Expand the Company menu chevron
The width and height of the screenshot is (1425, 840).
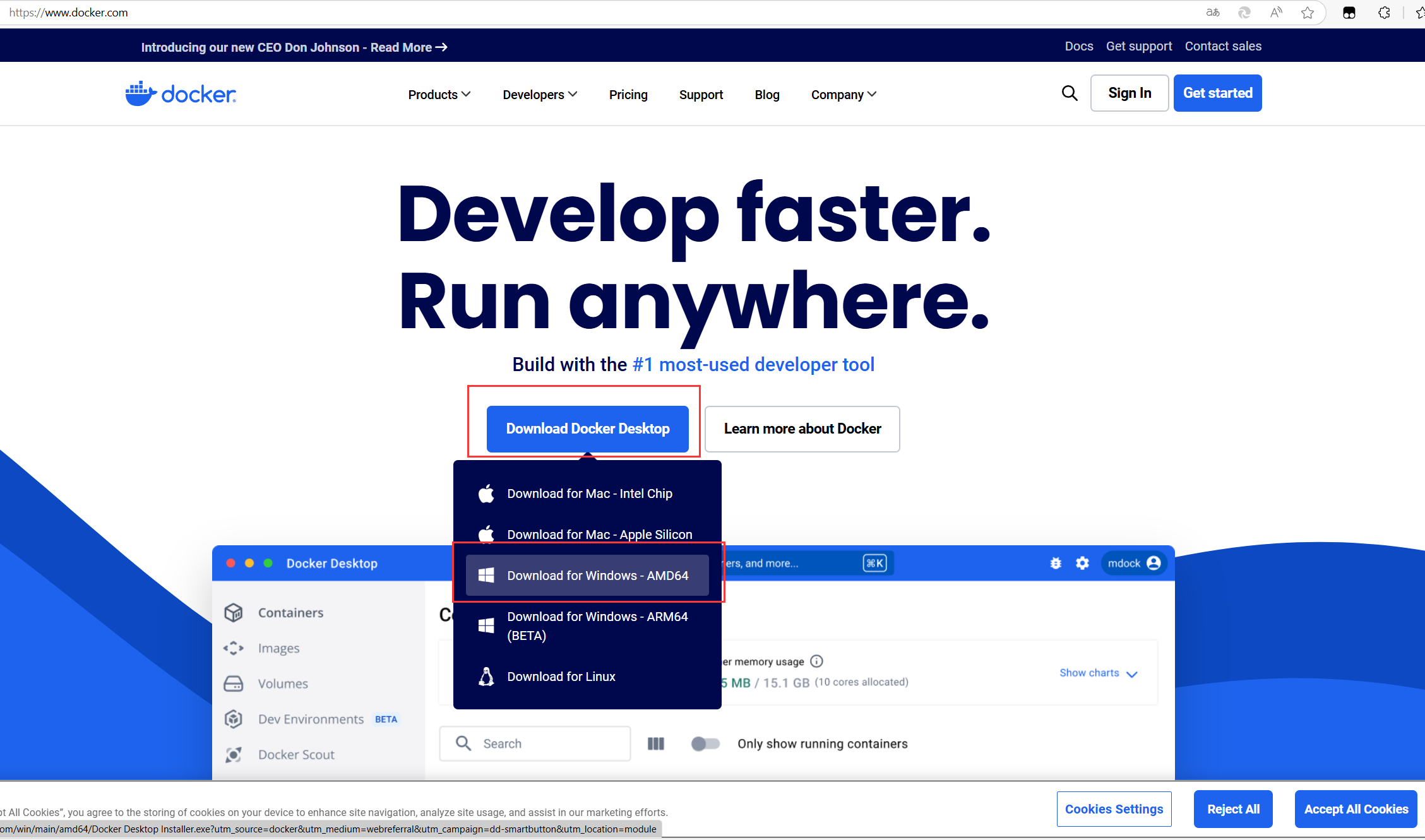pos(872,95)
